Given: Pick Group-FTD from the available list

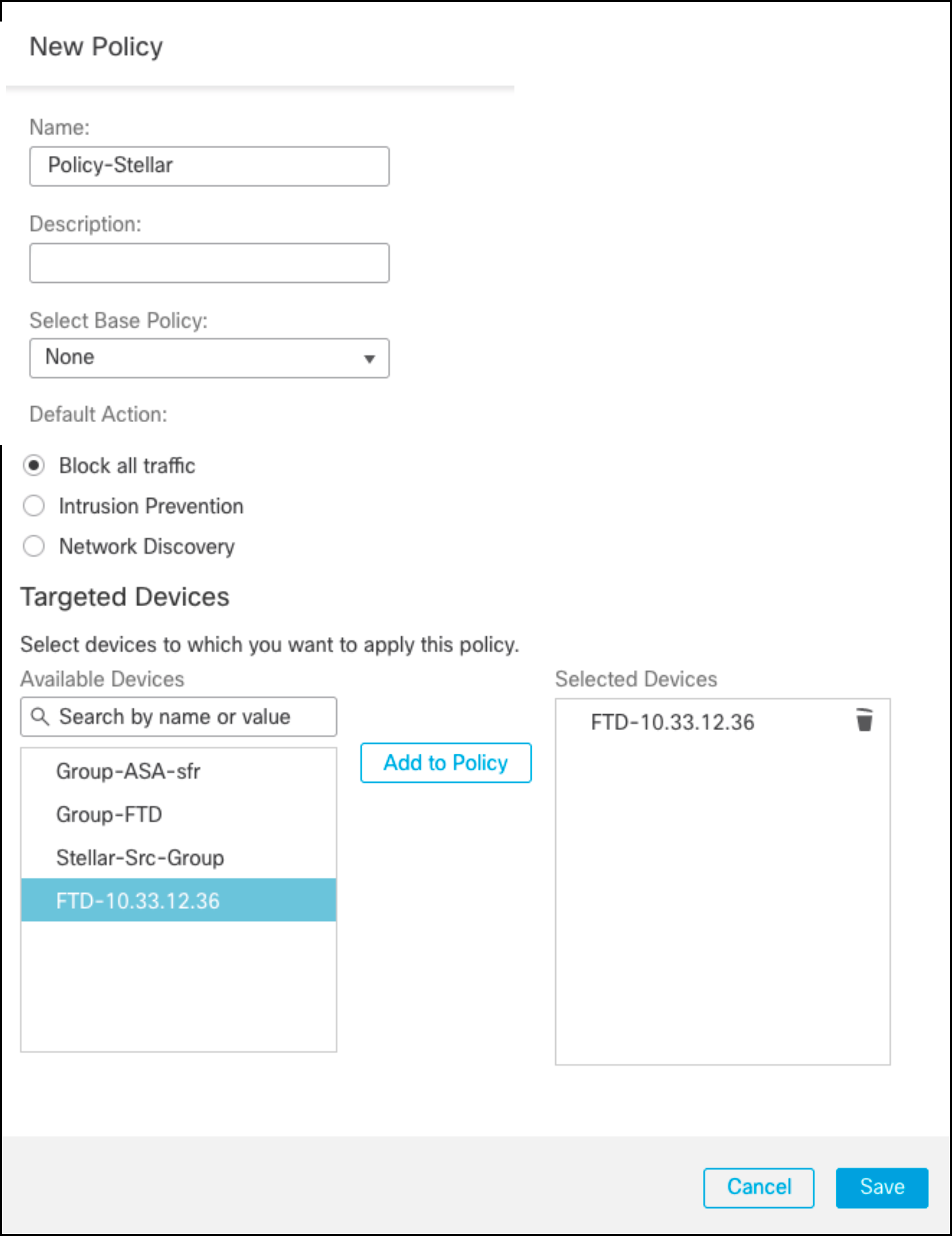Looking at the screenshot, I should tap(109, 814).
